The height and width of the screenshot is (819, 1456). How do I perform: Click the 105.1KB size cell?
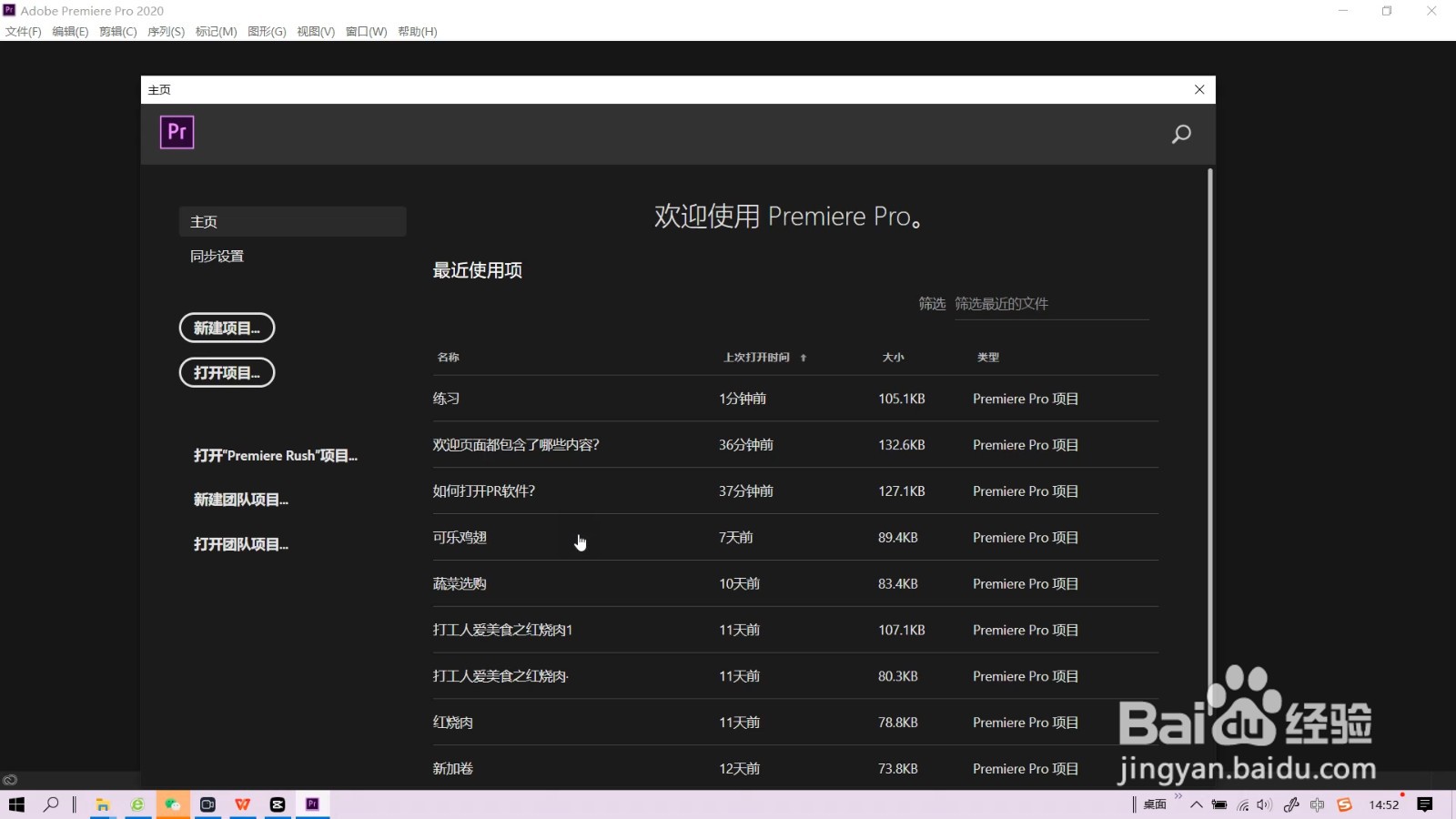[902, 399]
